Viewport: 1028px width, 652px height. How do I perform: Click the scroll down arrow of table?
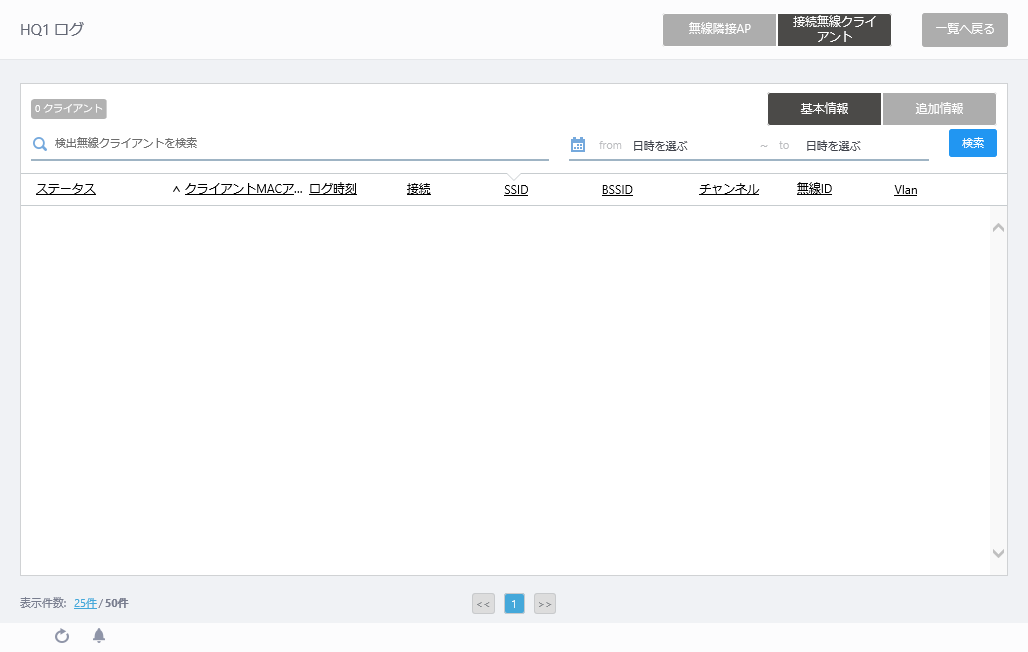coord(998,554)
